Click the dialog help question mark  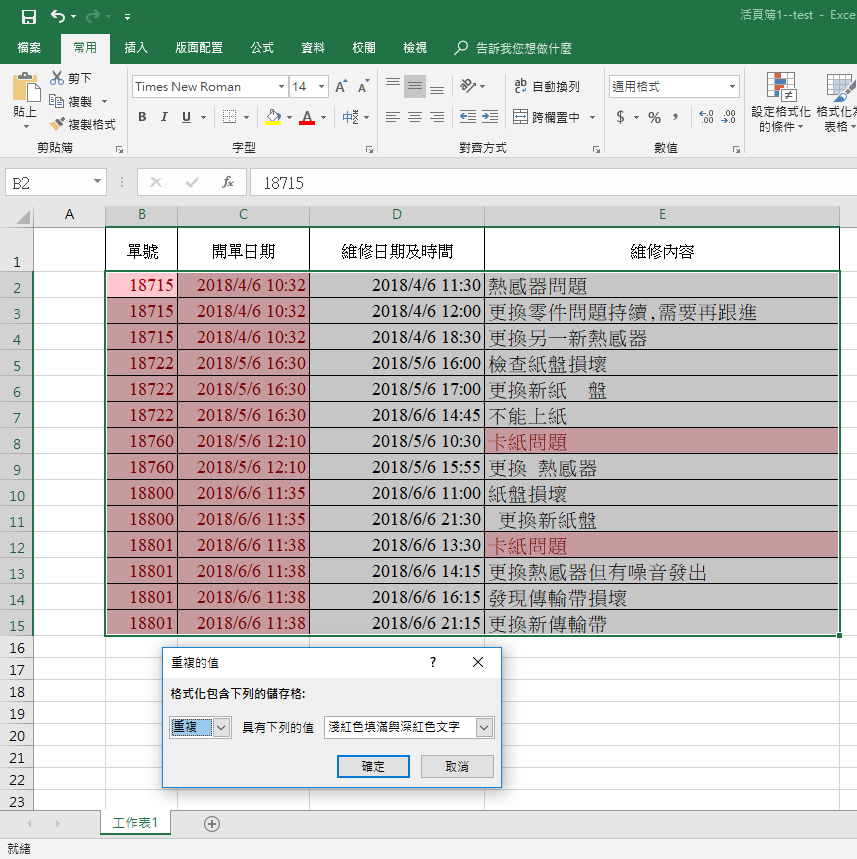pos(433,662)
